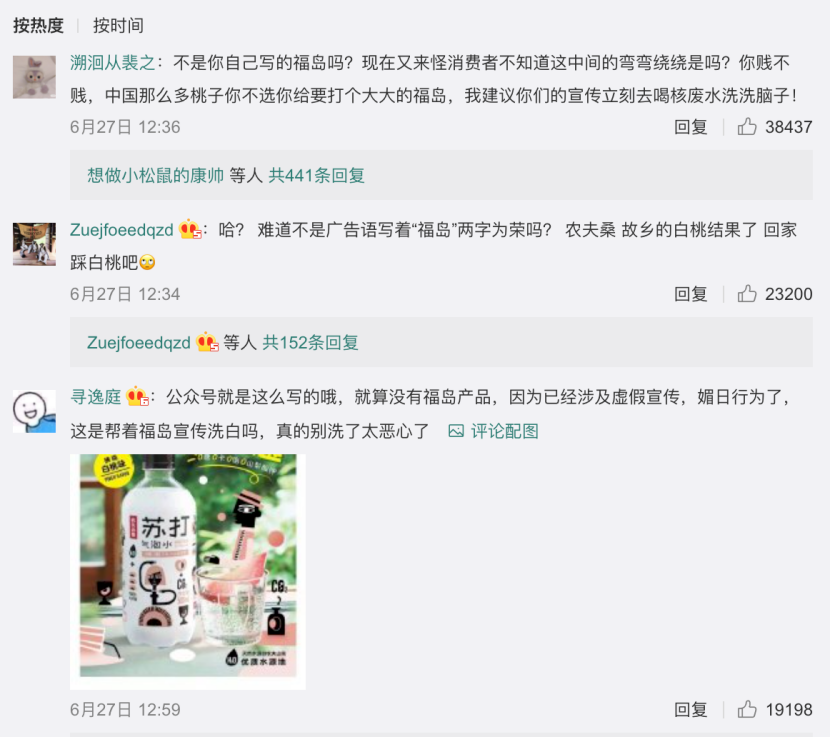Expand 共441条回复 replies

[x=317, y=175]
